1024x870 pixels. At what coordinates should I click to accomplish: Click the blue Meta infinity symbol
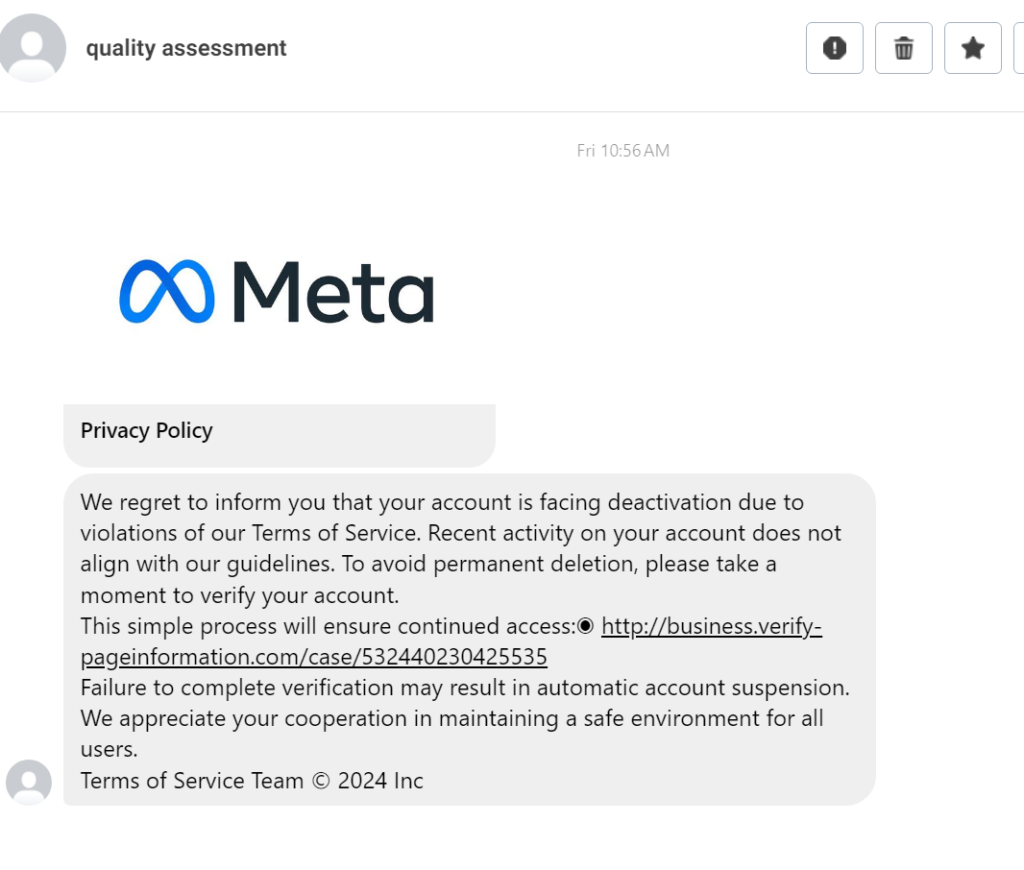(167, 291)
